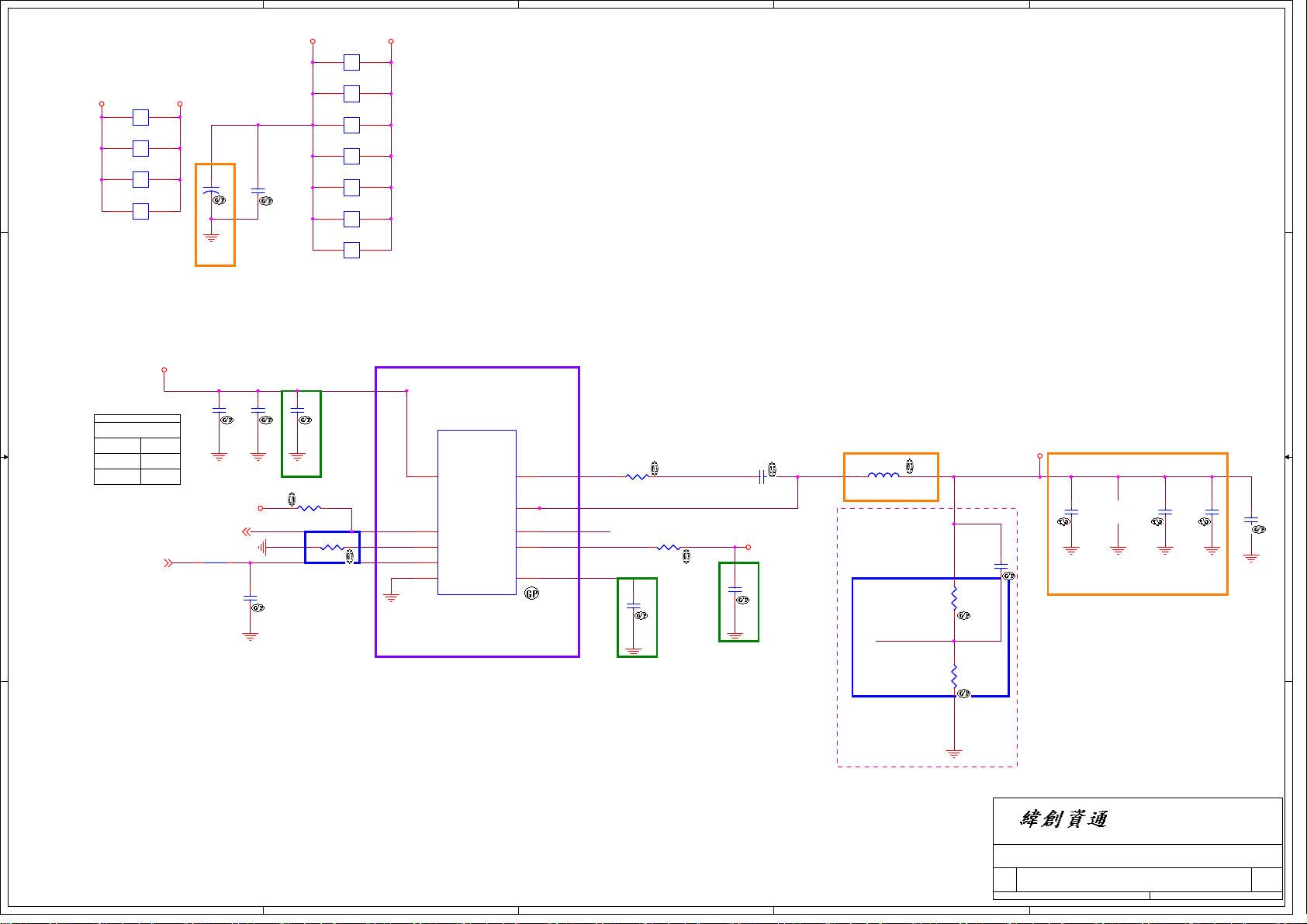Select the double-left-arrow off-page output connector
The height and width of the screenshot is (924, 1307).
247,531
